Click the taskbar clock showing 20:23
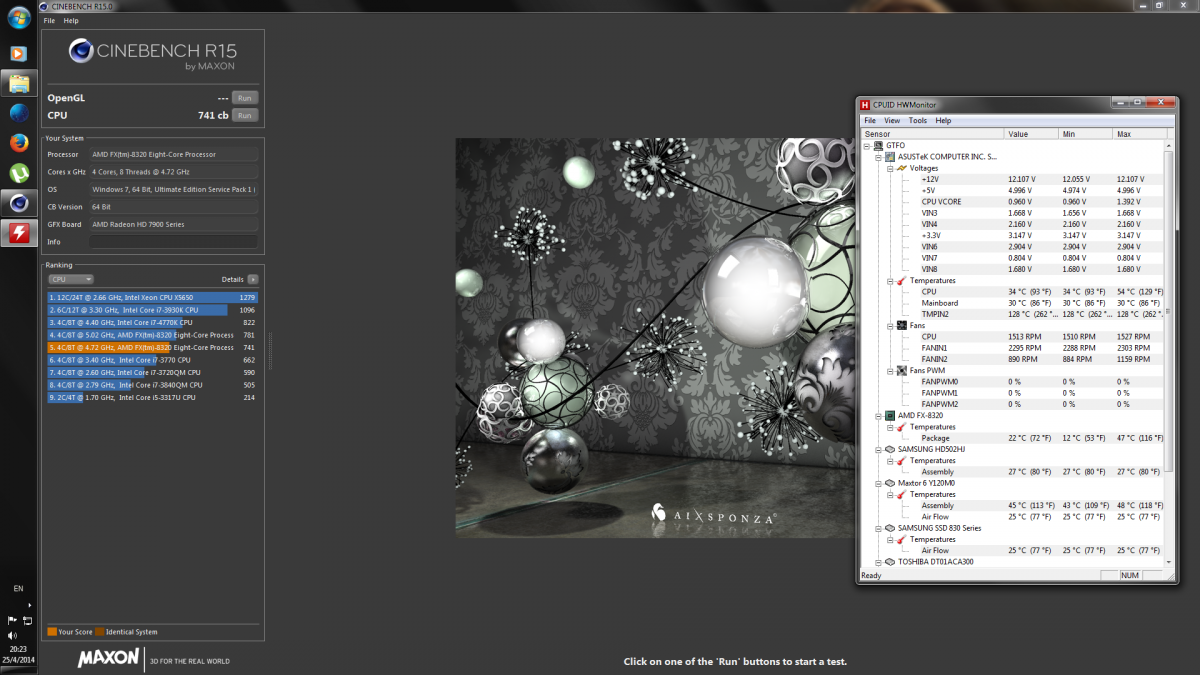Image resolution: width=1200 pixels, height=675 pixels. point(19,648)
